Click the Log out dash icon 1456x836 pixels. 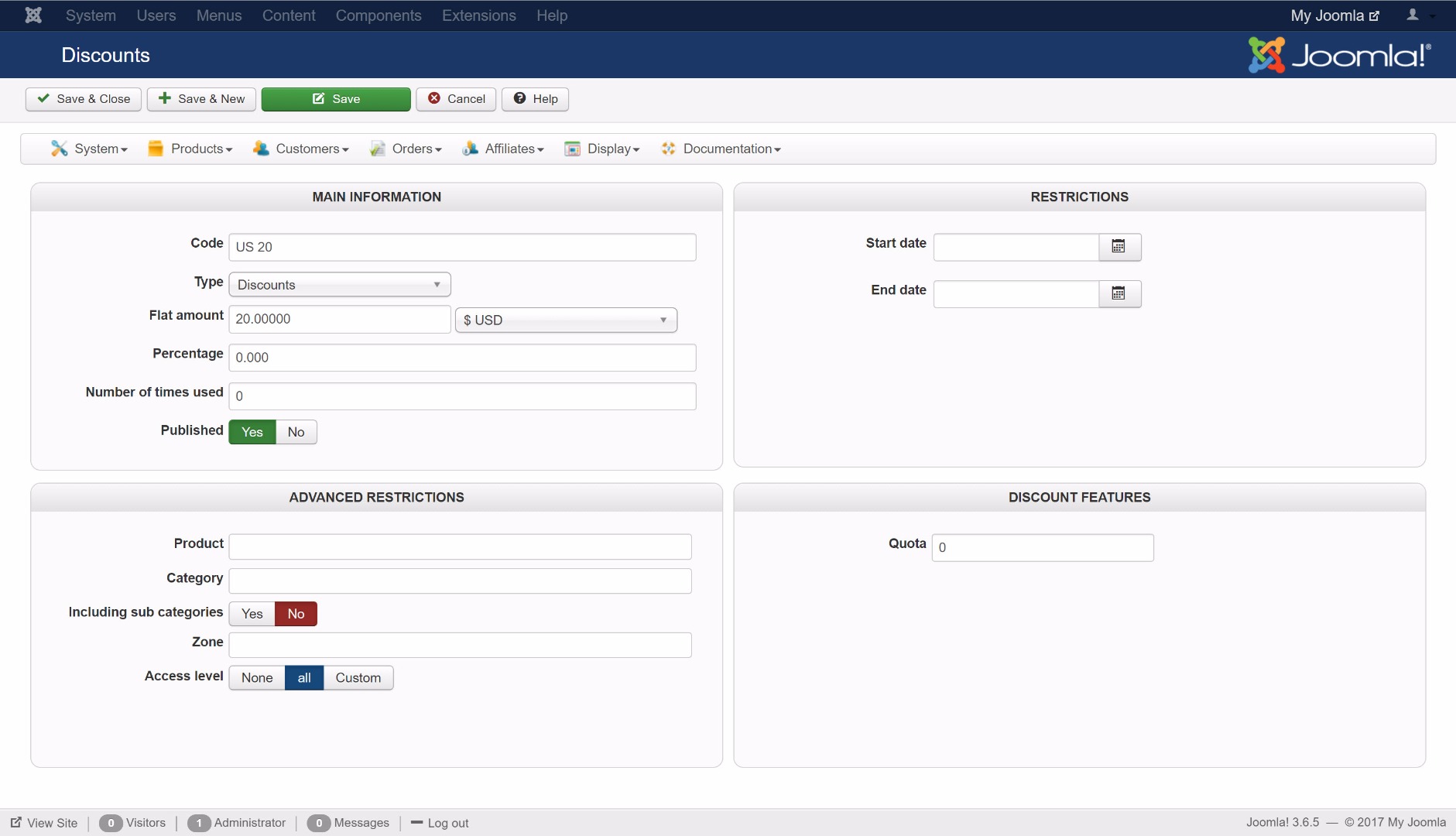(x=416, y=823)
